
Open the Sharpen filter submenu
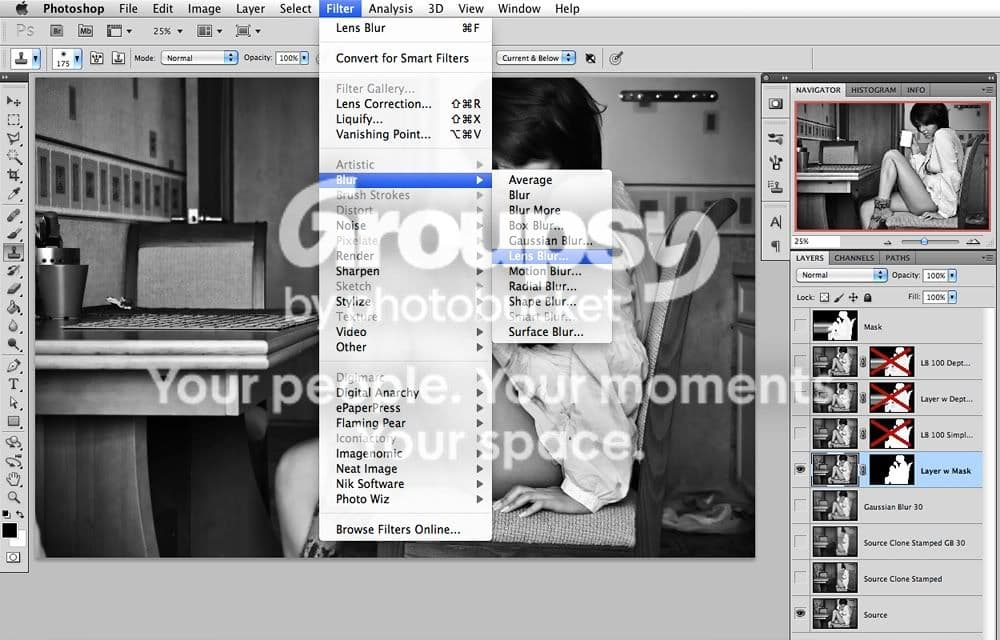406,271
